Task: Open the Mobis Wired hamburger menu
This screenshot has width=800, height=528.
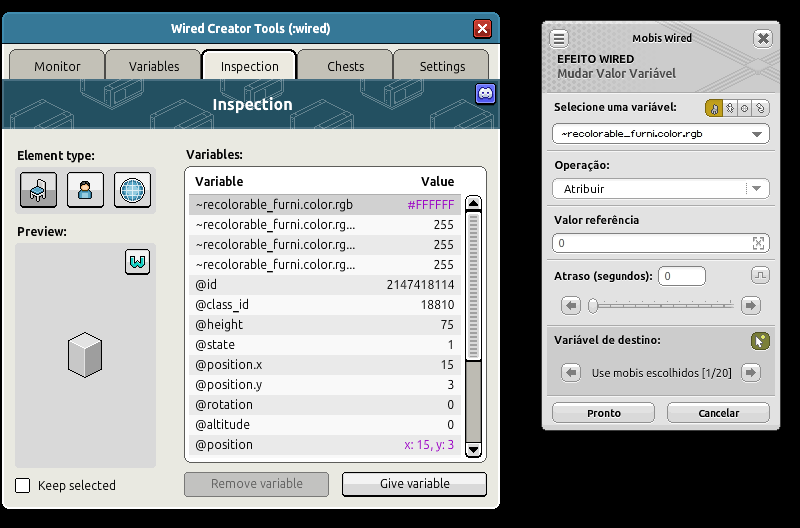Action: pos(559,38)
